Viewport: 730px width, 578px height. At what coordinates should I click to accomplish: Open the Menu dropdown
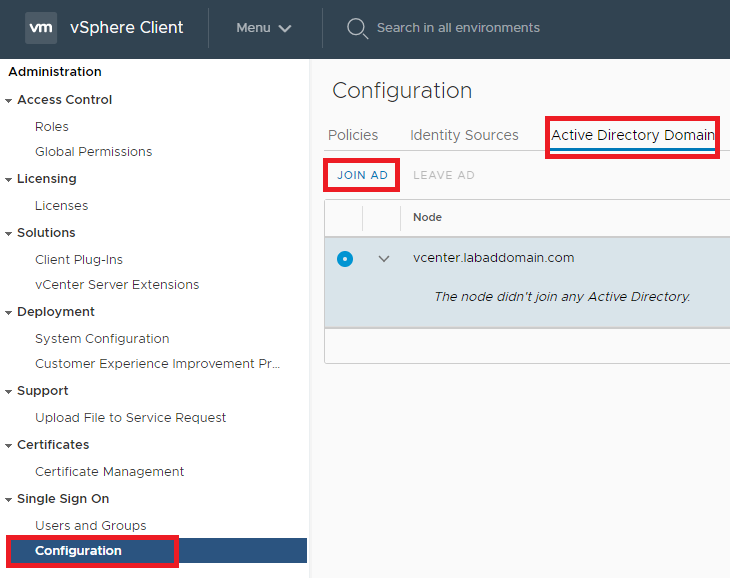pos(263,28)
